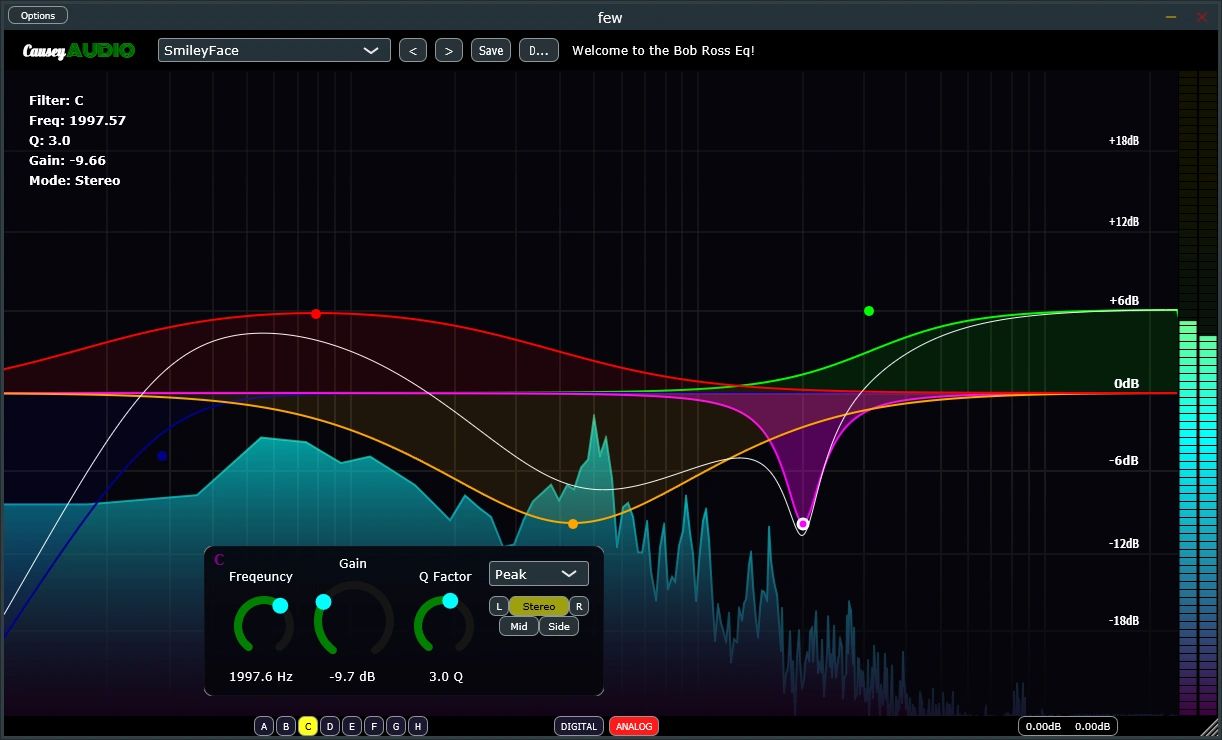Image resolution: width=1222 pixels, height=740 pixels.
Task: Click the Causey Audio logo
Action: [79, 50]
